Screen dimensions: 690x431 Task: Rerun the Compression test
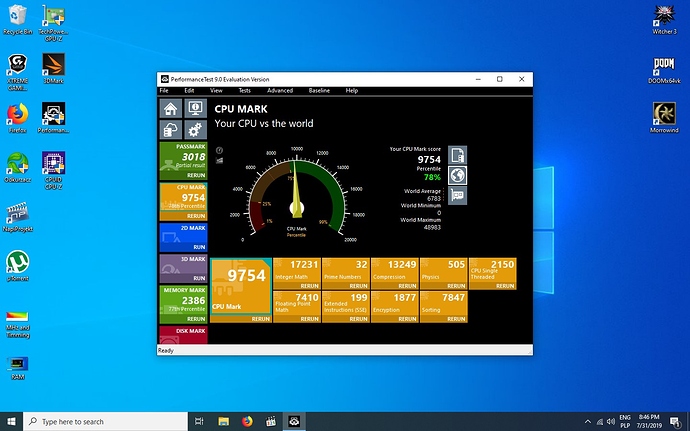click(407, 286)
